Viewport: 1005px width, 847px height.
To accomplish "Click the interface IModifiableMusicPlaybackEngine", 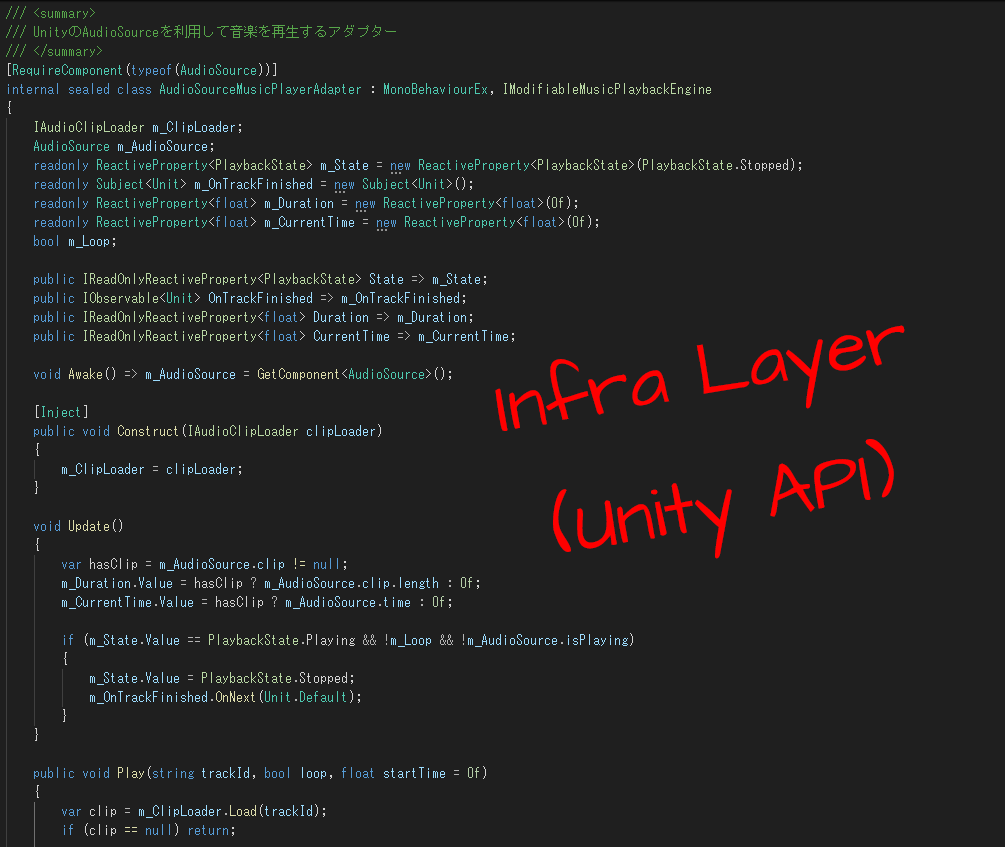I will pos(607,89).
